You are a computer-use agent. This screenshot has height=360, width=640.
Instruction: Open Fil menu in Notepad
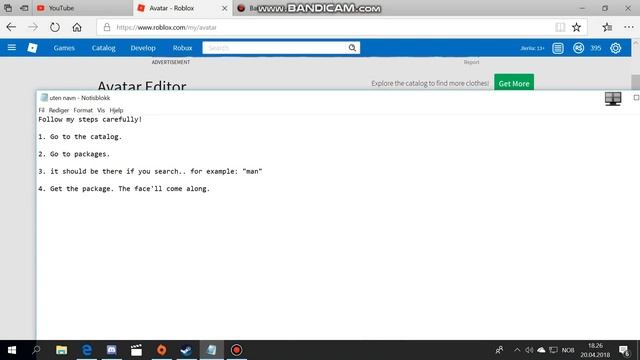click(41, 110)
